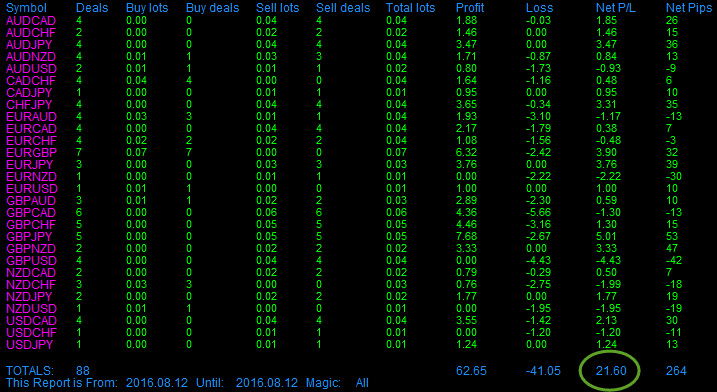Screen dimensions: 717x392
Task: Select the EURAUD symbol
Action: (32, 117)
